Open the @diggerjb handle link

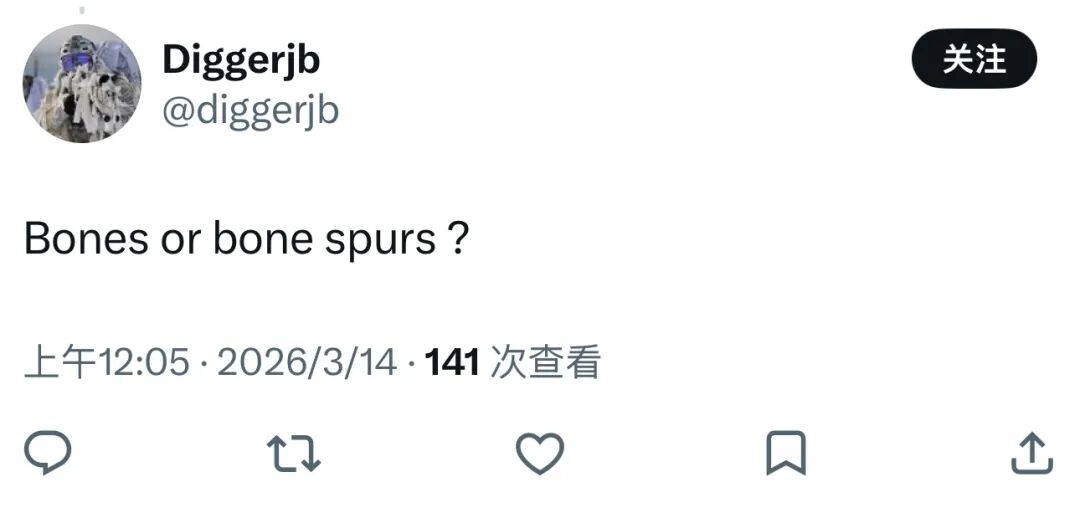(x=250, y=110)
